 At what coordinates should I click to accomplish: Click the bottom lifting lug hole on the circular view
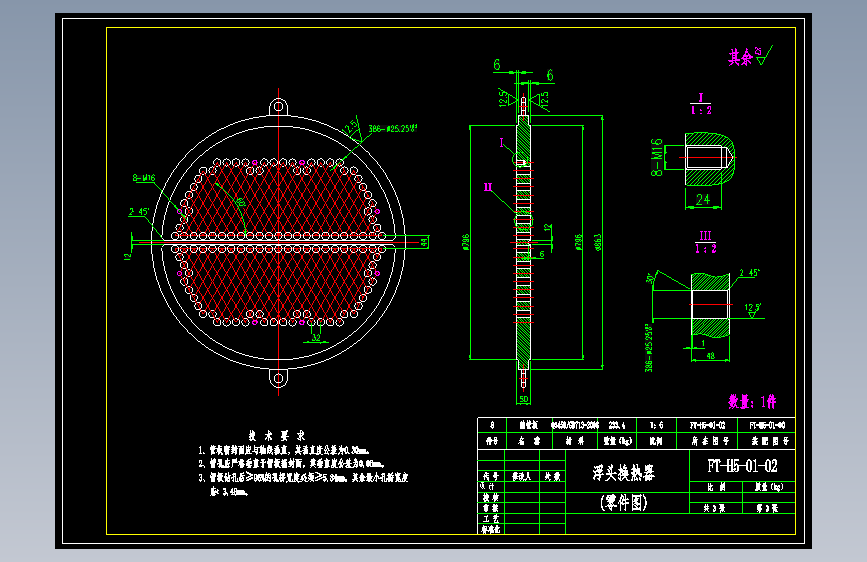(x=279, y=378)
